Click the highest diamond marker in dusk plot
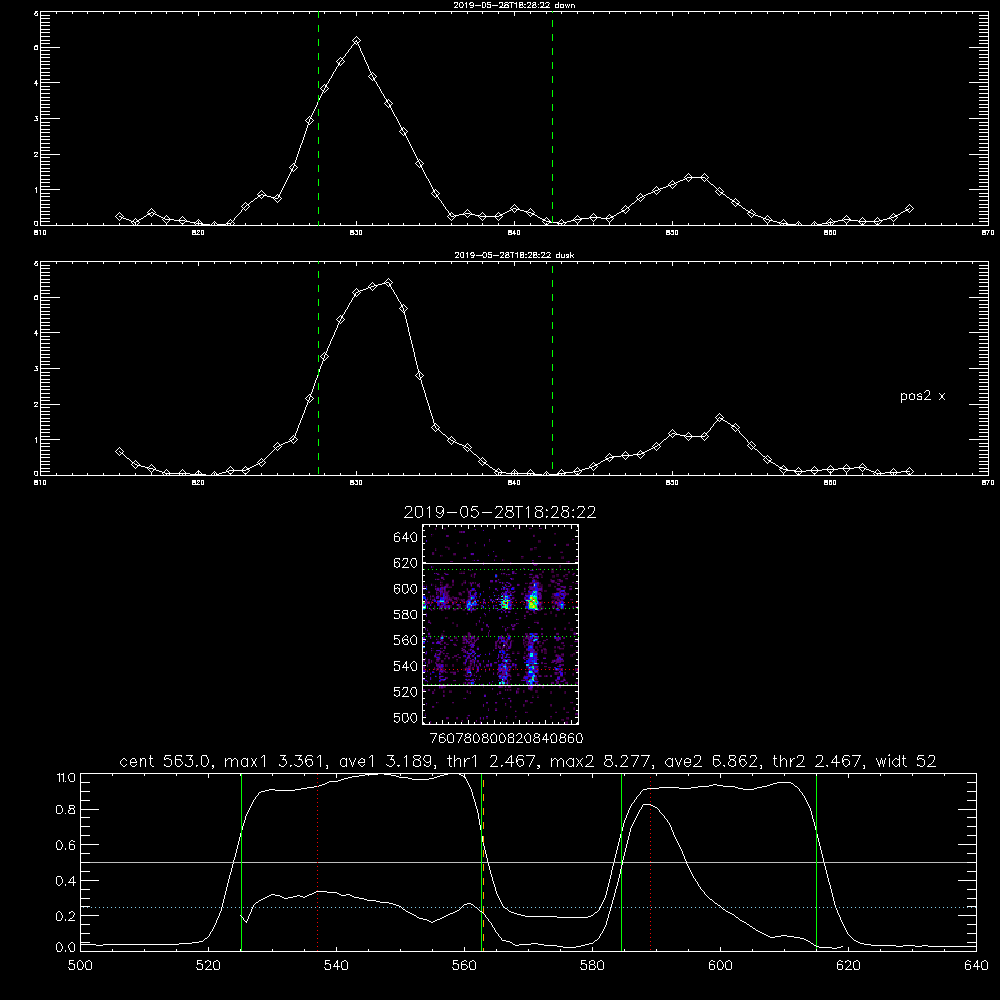 coord(388,282)
